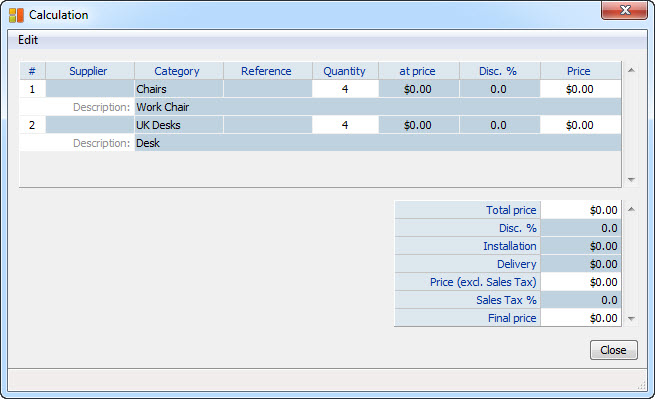
Task: Click the items table scroll down arrow
Action: click(631, 180)
